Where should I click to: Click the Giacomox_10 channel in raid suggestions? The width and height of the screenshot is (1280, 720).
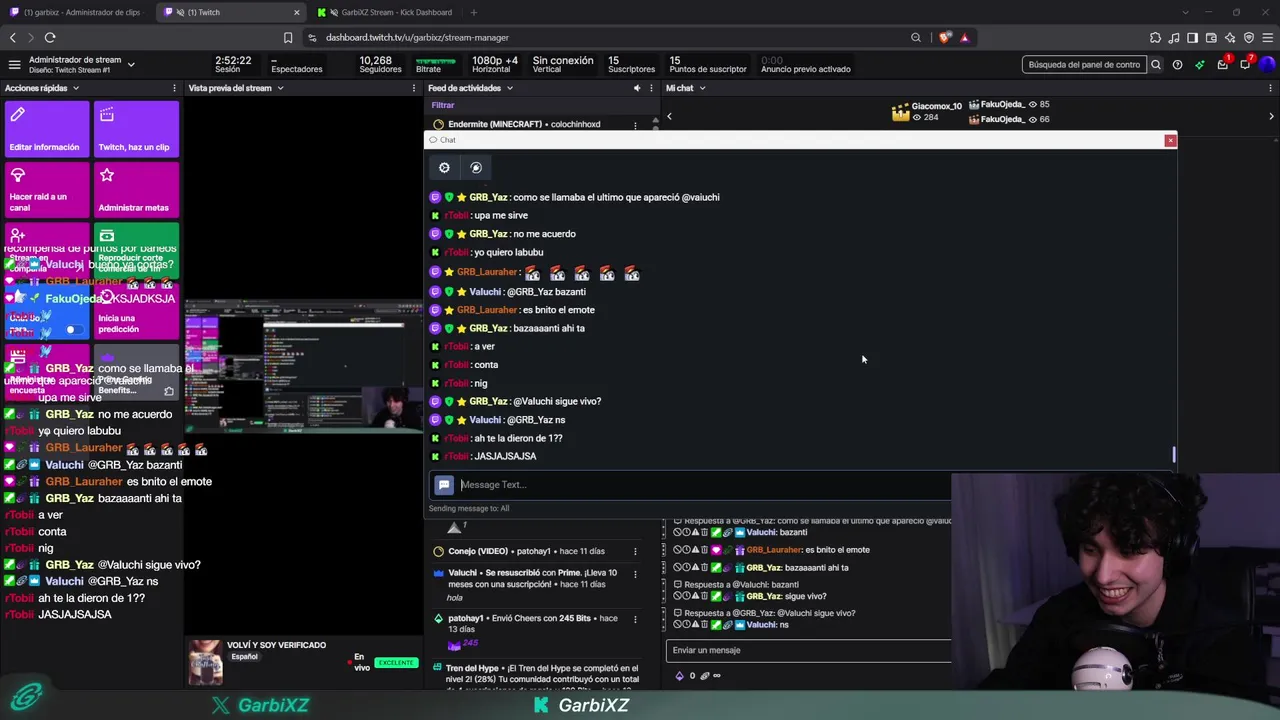point(927,111)
